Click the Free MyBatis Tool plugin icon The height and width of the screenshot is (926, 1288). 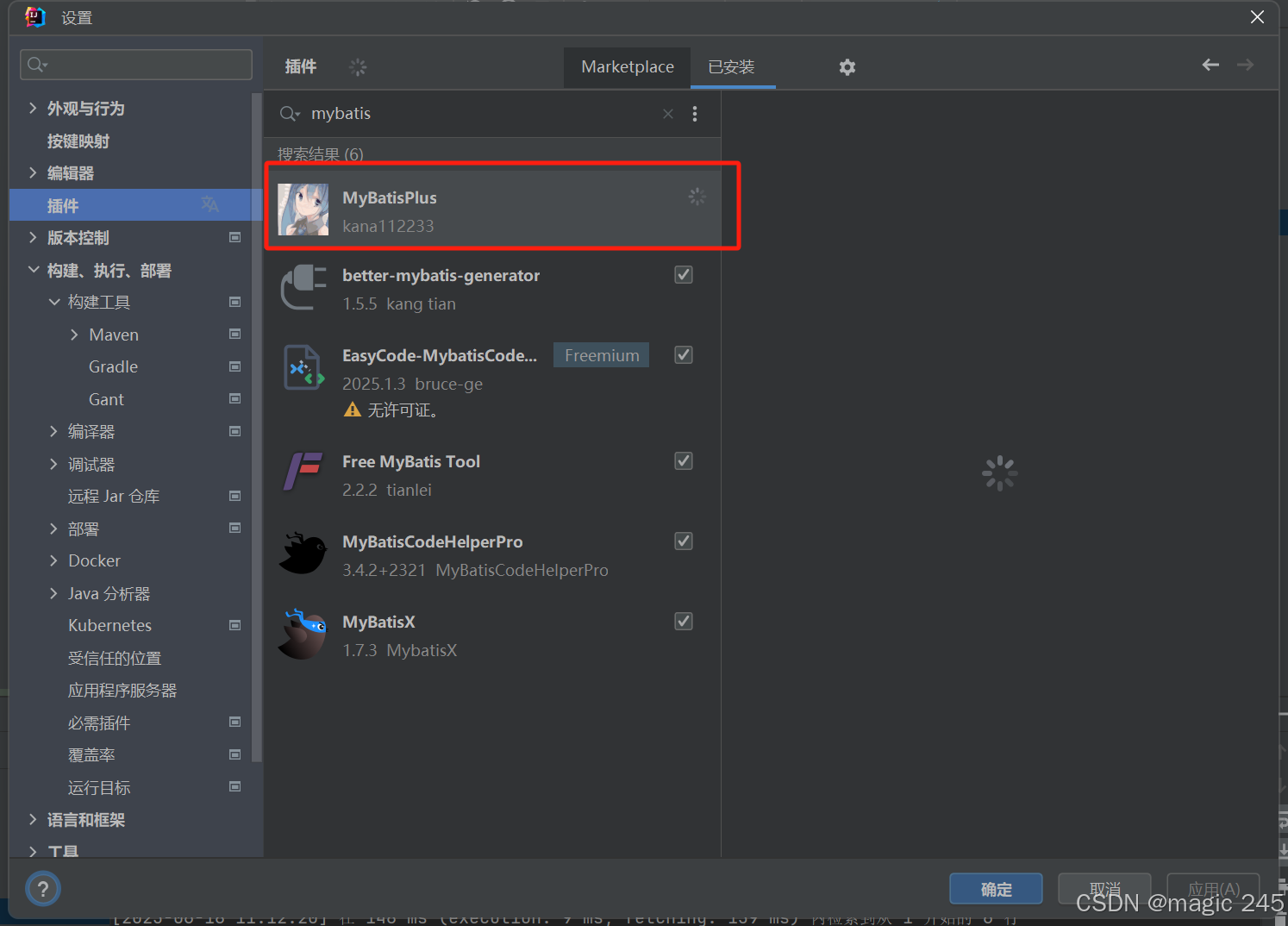303,473
